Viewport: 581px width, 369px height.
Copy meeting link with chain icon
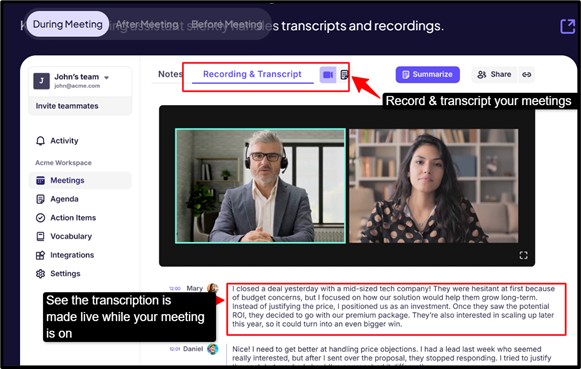[x=527, y=74]
